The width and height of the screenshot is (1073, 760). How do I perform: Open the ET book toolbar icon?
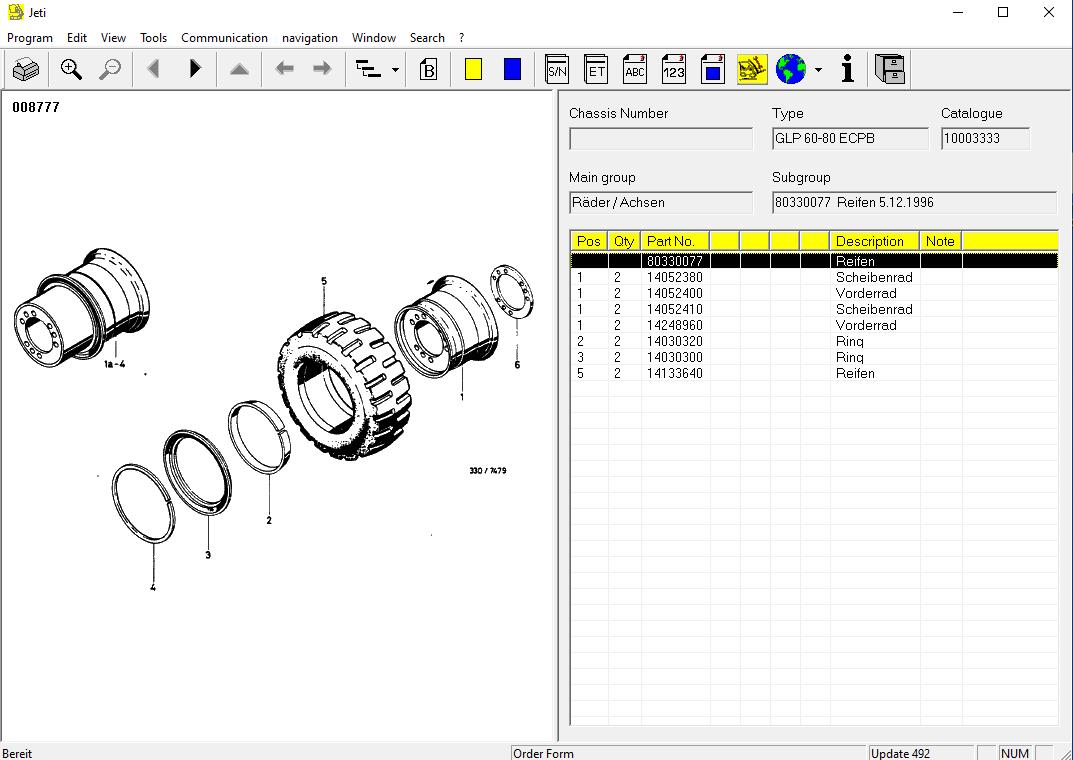[595, 69]
